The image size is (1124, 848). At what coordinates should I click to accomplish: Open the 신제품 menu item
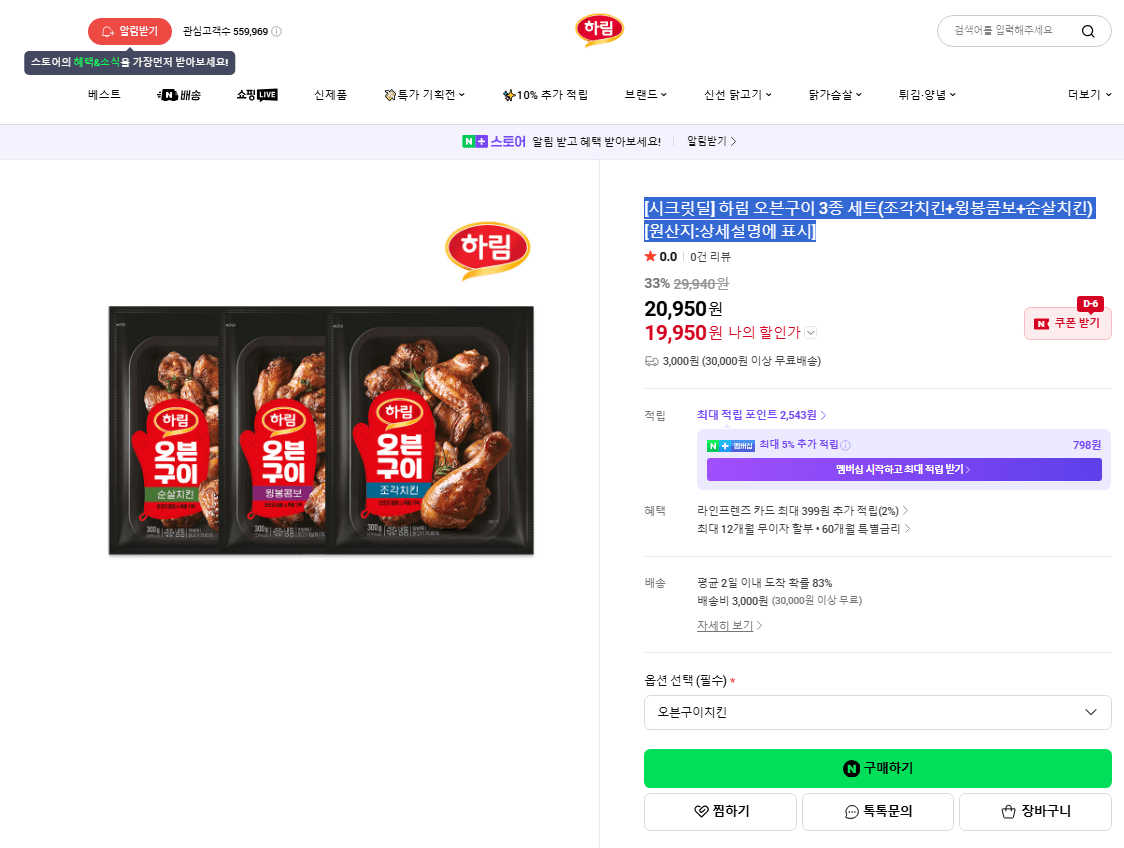pos(330,95)
